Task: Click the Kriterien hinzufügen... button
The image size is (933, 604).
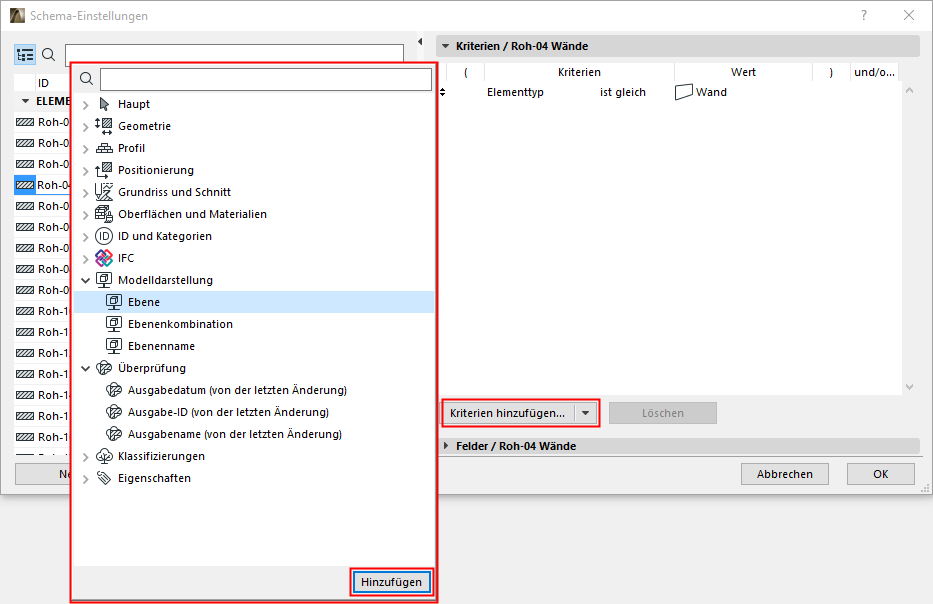Action: pyautogui.click(x=508, y=413)
